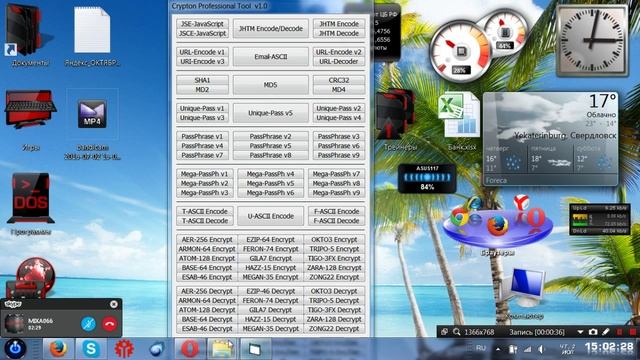Click the CRC32 button
This screenshot has height=360, width=640.
339,80
